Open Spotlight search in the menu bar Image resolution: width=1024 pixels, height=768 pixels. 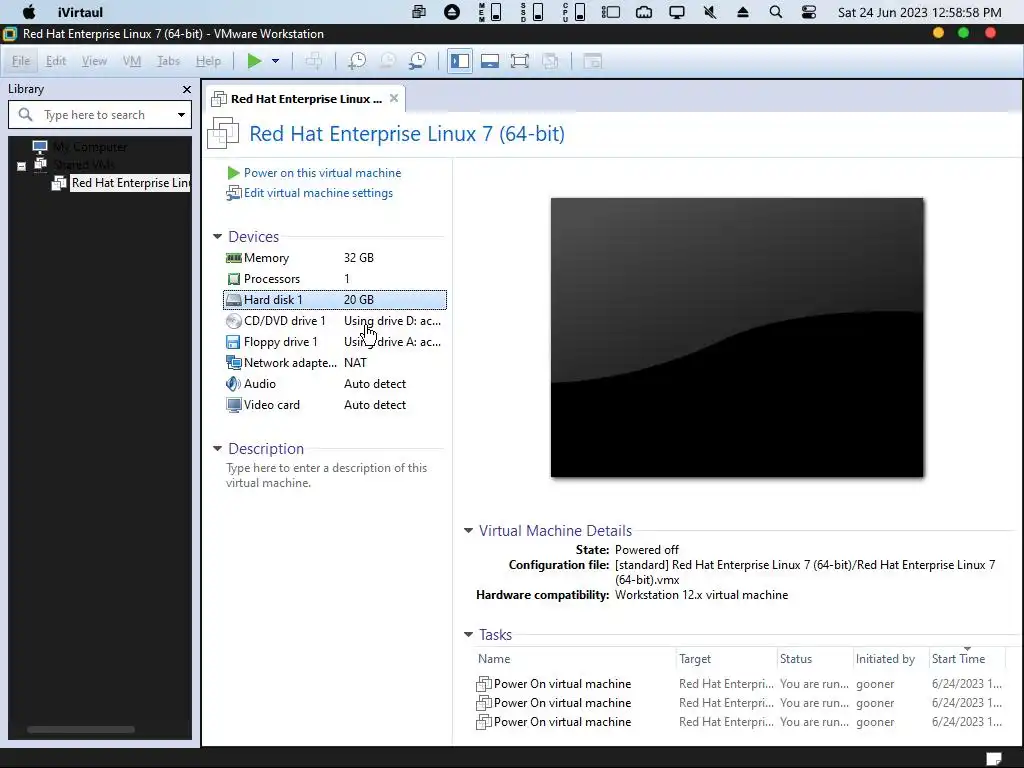pyautogui.click(x=776, y=12)
